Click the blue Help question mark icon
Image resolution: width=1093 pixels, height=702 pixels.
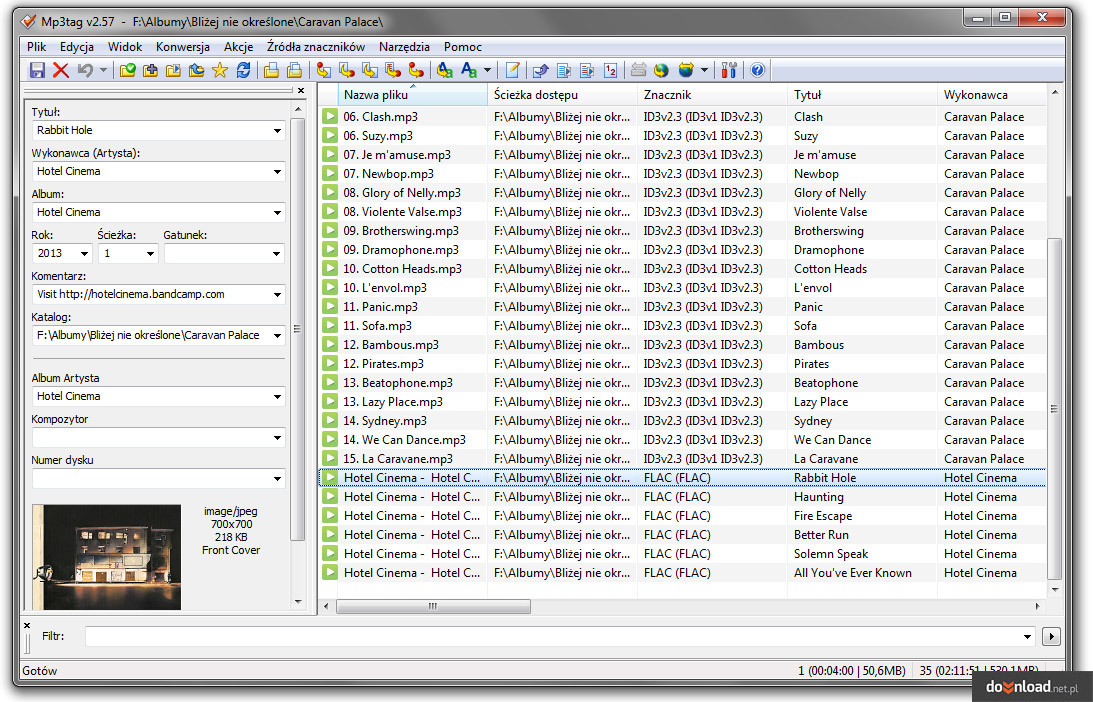(758, 70)
